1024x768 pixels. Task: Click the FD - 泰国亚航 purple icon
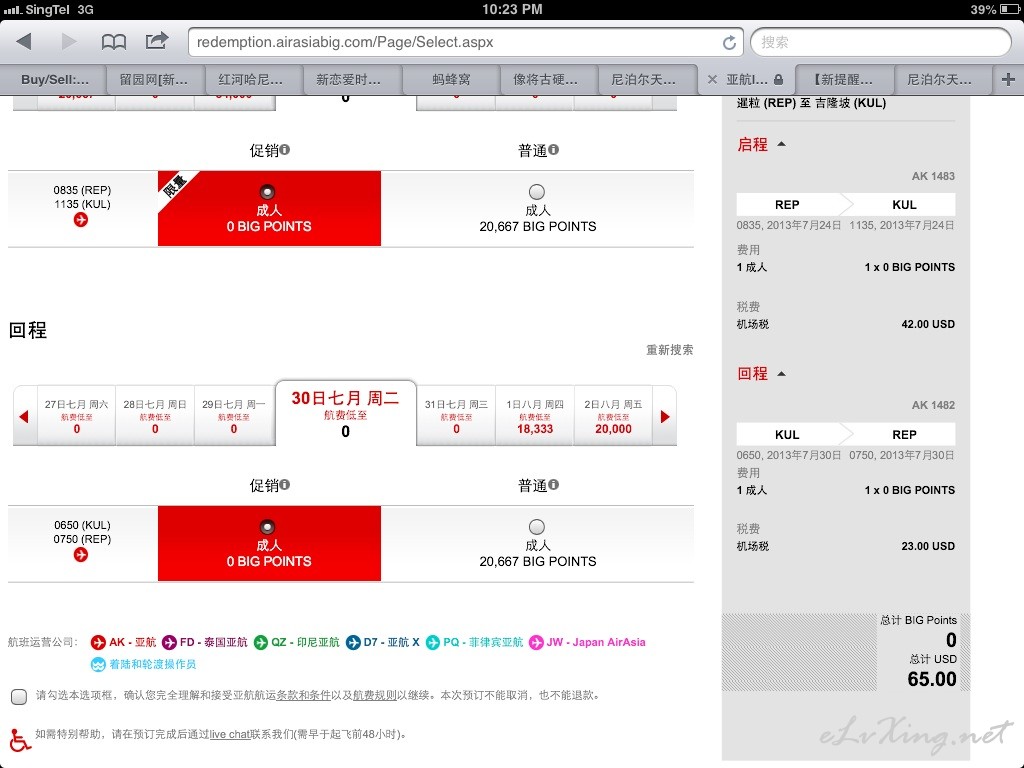[169, 643]
